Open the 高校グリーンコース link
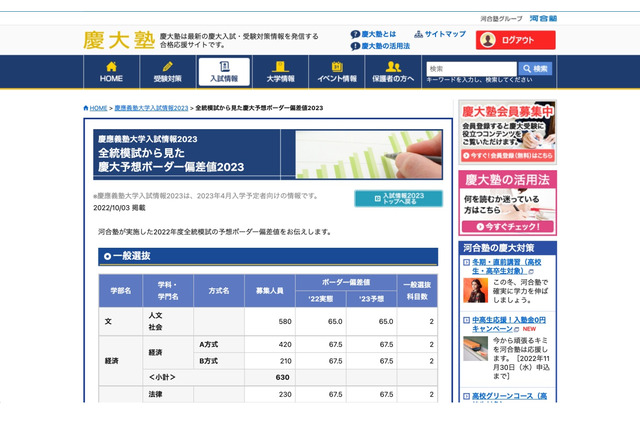 [x=509, y=396]
